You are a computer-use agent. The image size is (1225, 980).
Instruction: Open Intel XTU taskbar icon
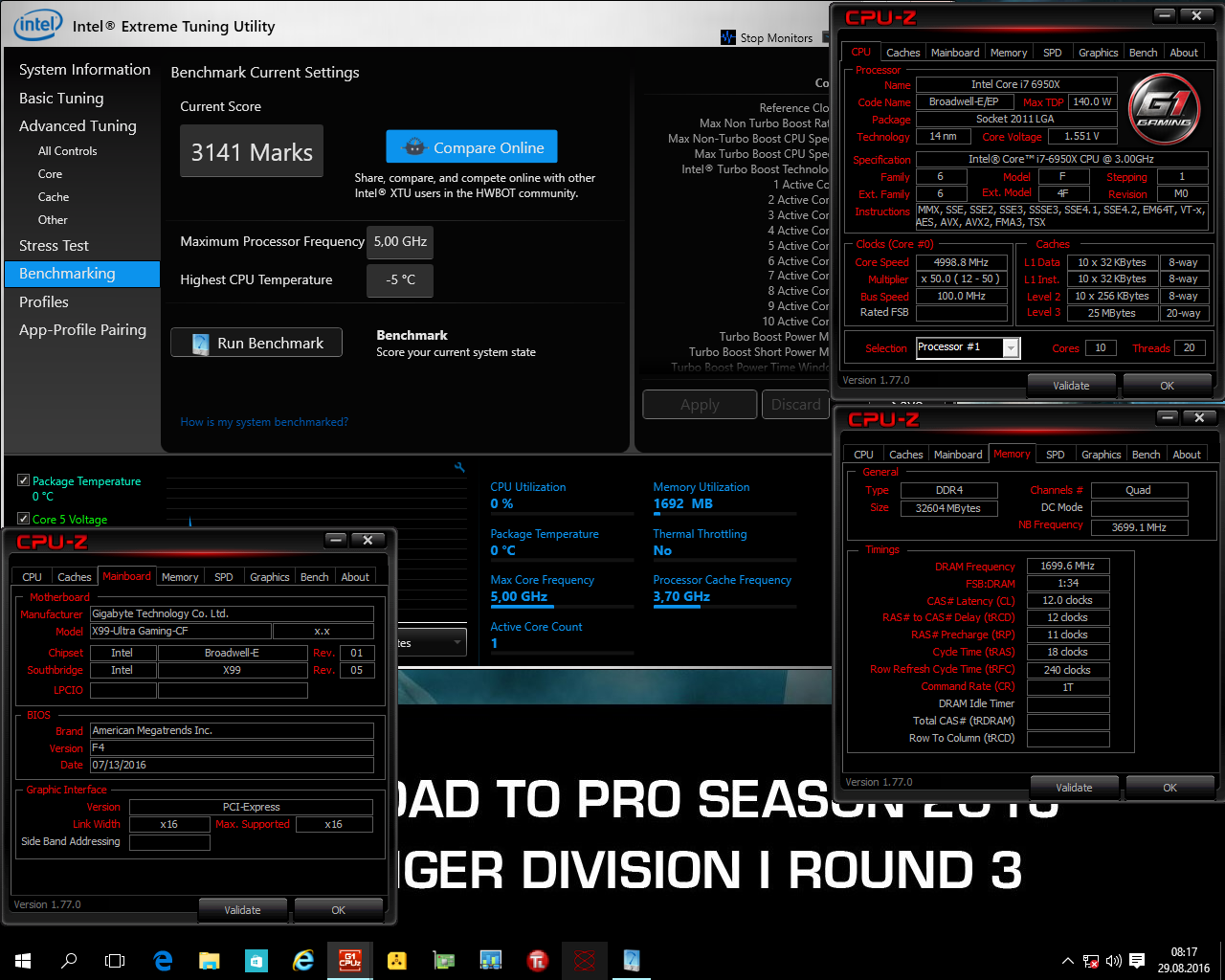tap(631, 960)
